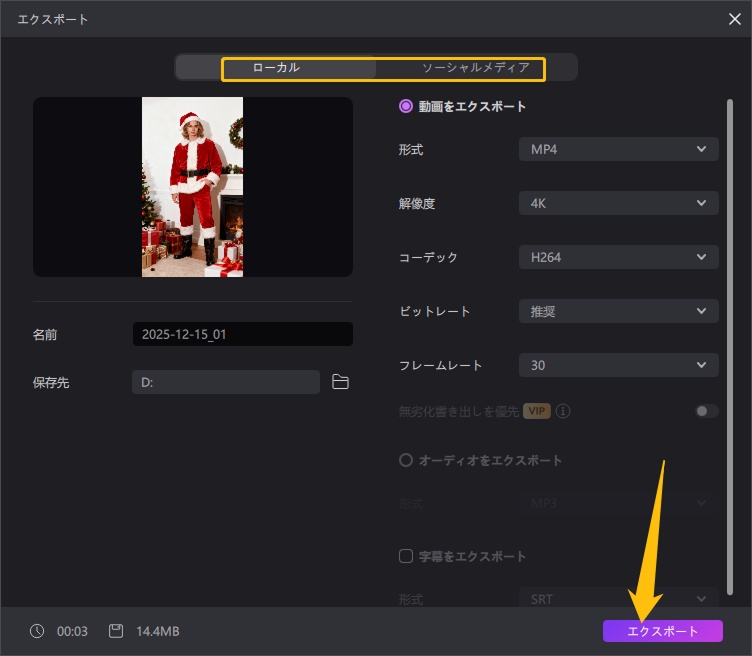Screen dimensions: 752x656
Task: Click the folder icon next to 保存先
Action: point(340,382)
